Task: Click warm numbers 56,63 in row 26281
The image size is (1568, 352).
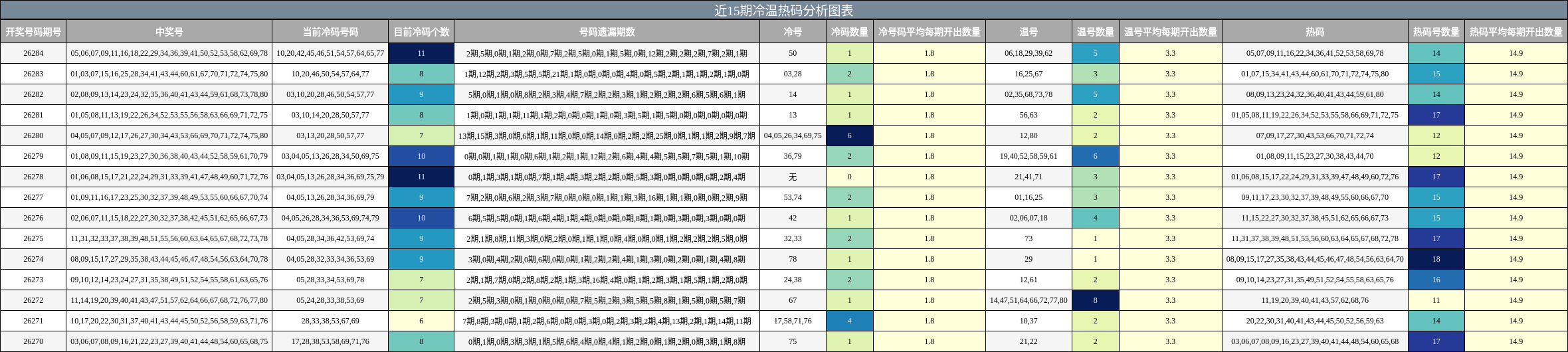Action: (1029, 115)
